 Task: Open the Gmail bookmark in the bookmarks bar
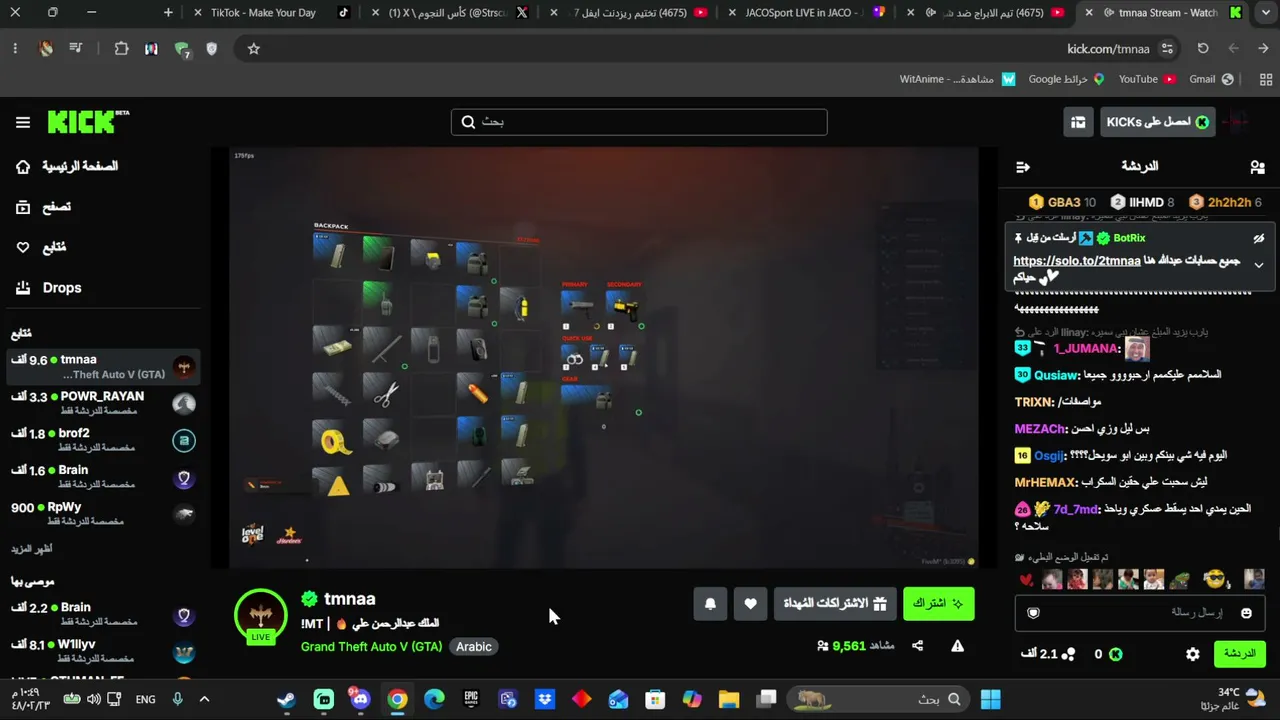pyautogui.click(x=1212, y=80)
